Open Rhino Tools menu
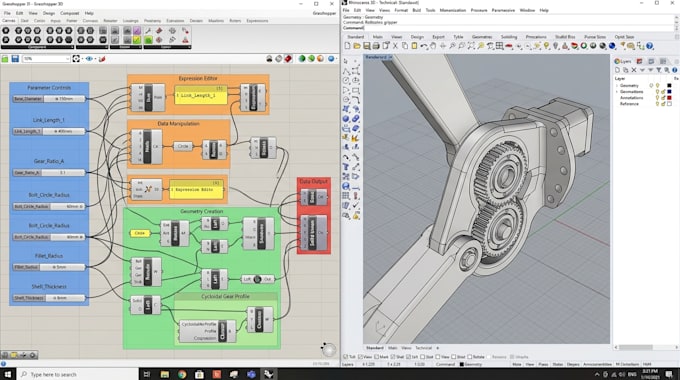Image resolution: width=680 pixels, height=380 pixels. (430, 10)
